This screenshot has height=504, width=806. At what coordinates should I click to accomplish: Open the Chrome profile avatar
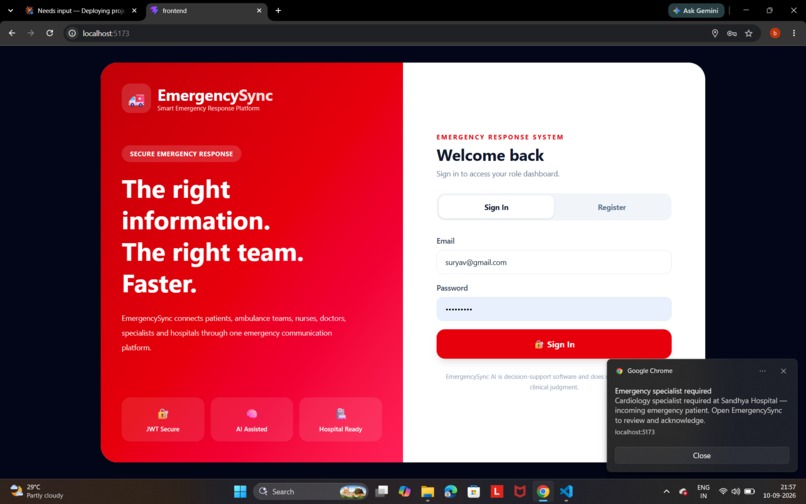point(775,33)
